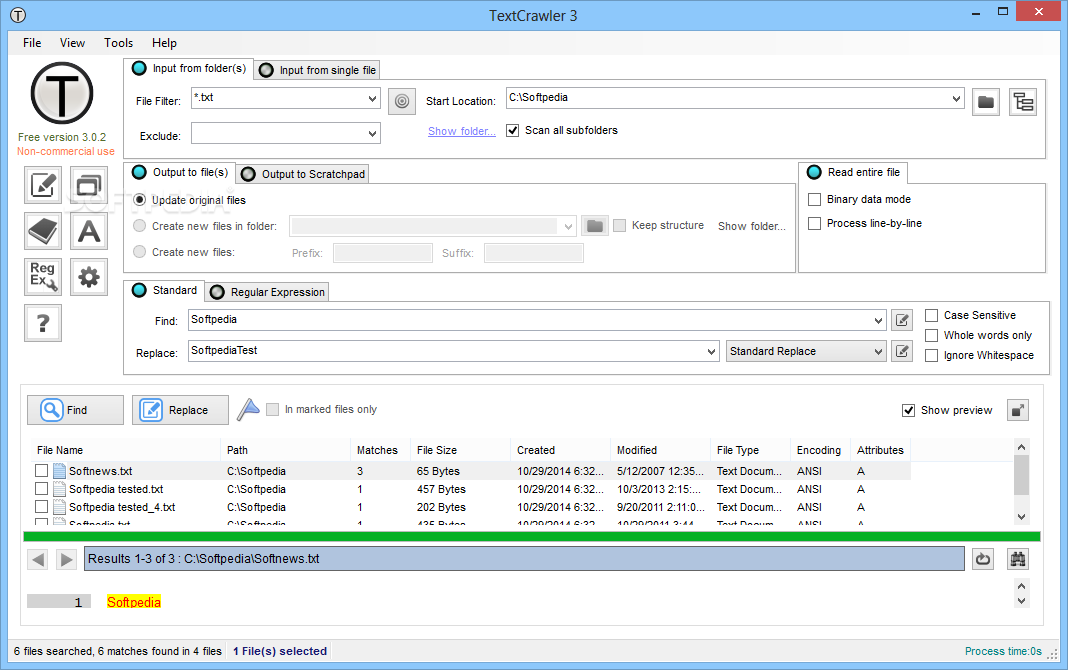Select Create new files in folder radio
Screen dimensions: 1068x670
[x=140, y=225]
